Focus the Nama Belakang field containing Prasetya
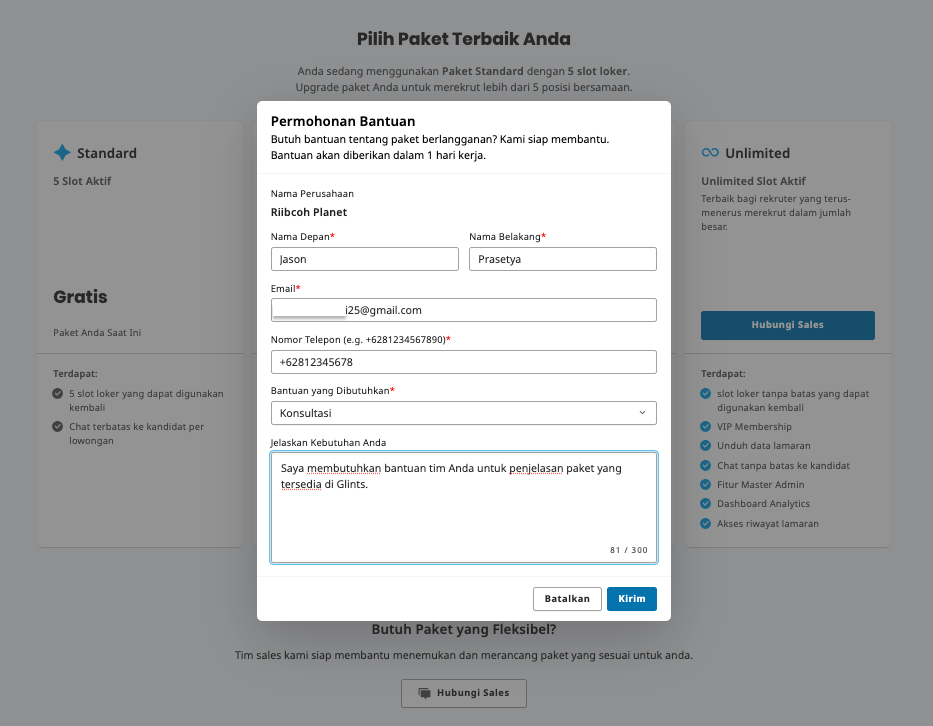 tap(563, 259)
